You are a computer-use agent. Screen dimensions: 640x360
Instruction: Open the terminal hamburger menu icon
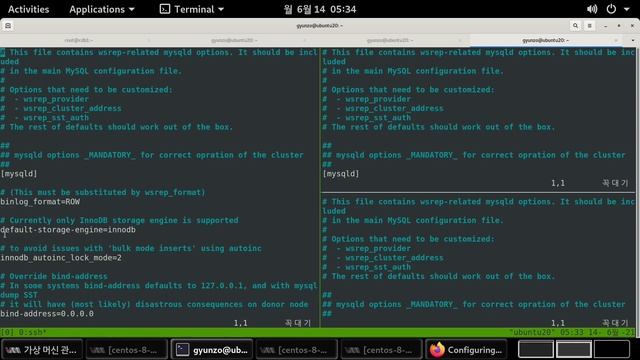click(590, 26)
